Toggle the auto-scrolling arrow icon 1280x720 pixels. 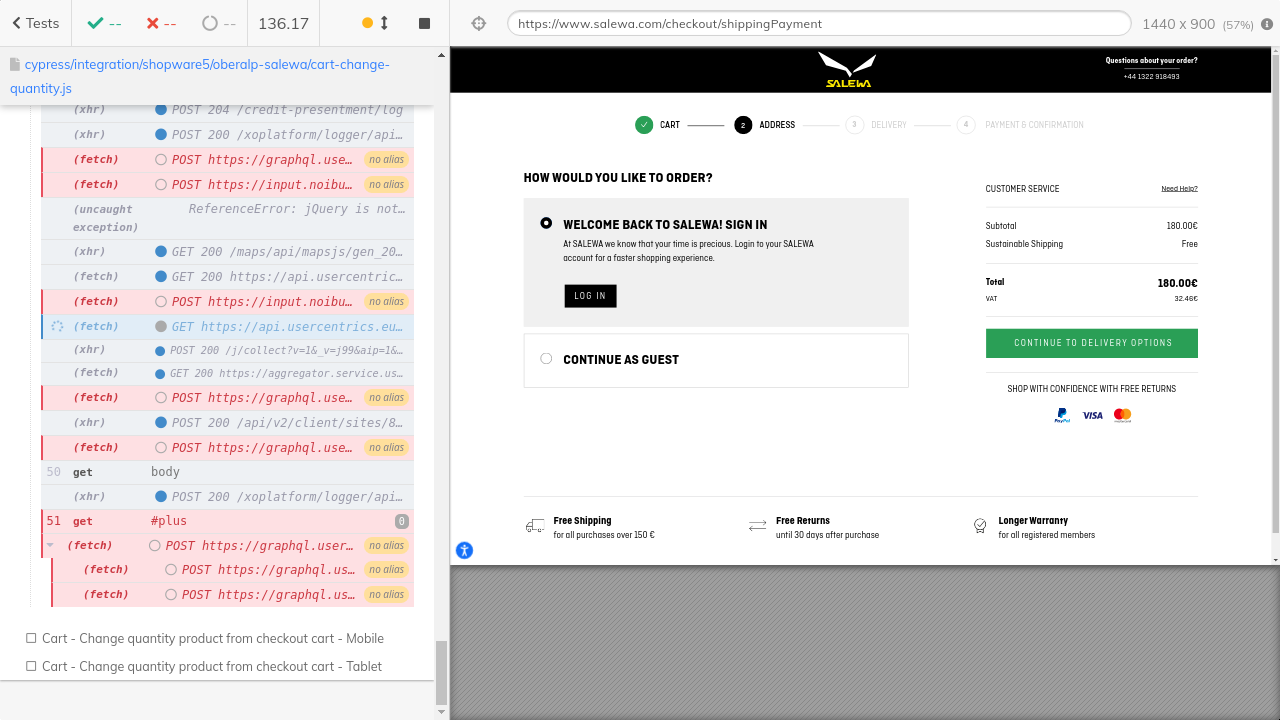pos(384,23)
